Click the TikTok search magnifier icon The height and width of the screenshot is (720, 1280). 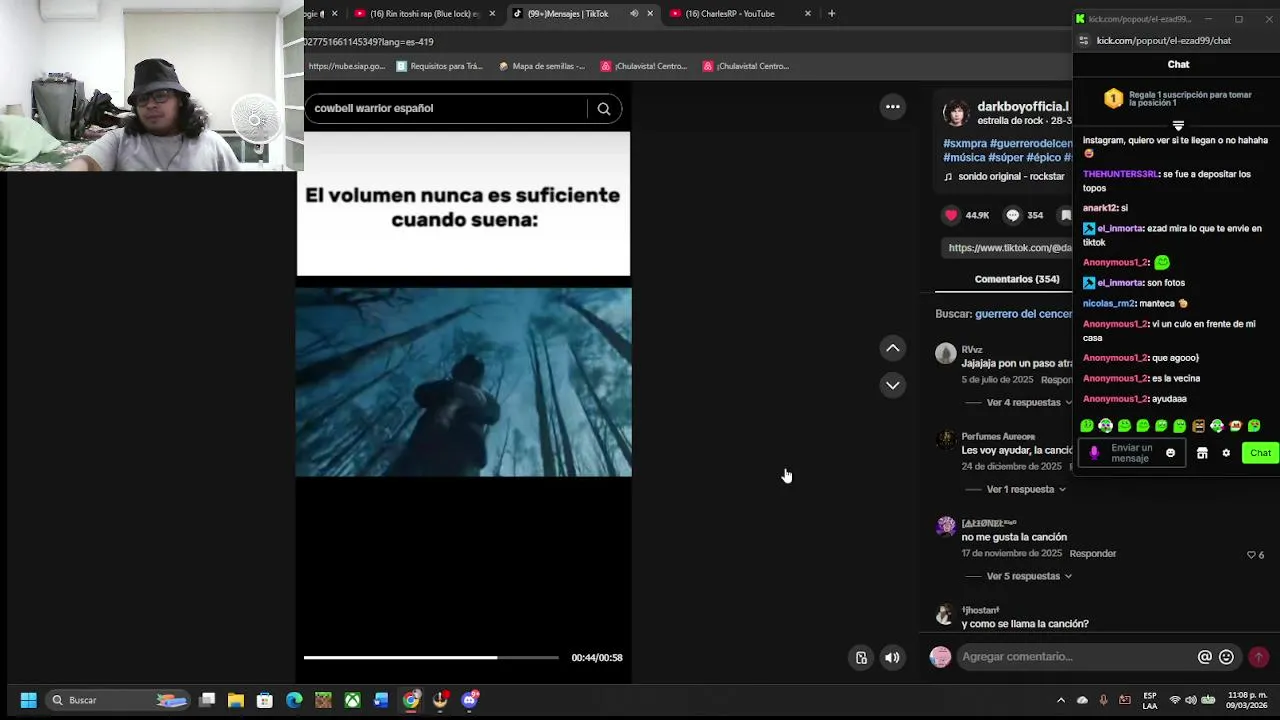click(x=604, y=109)
